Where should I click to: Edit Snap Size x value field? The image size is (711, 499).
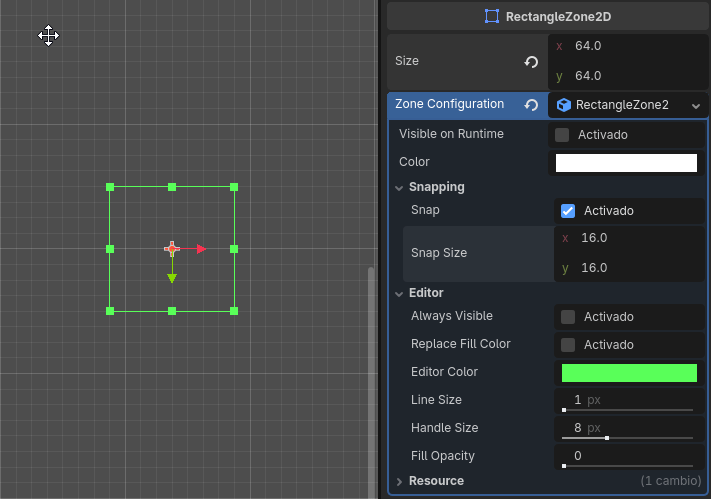pos(629,238)
